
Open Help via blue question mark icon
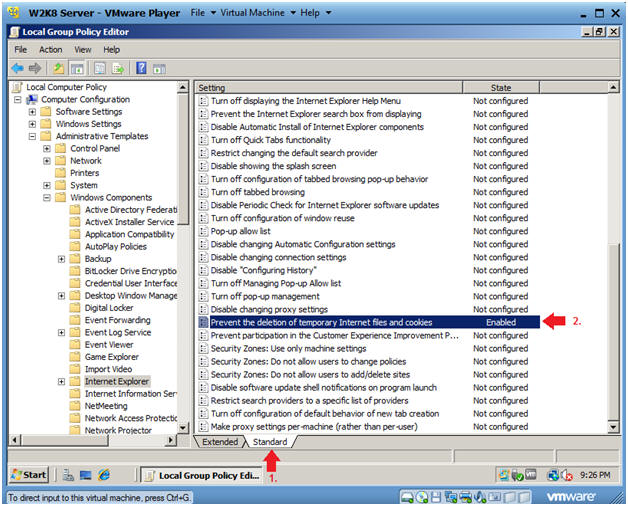[x=141, y=68]
